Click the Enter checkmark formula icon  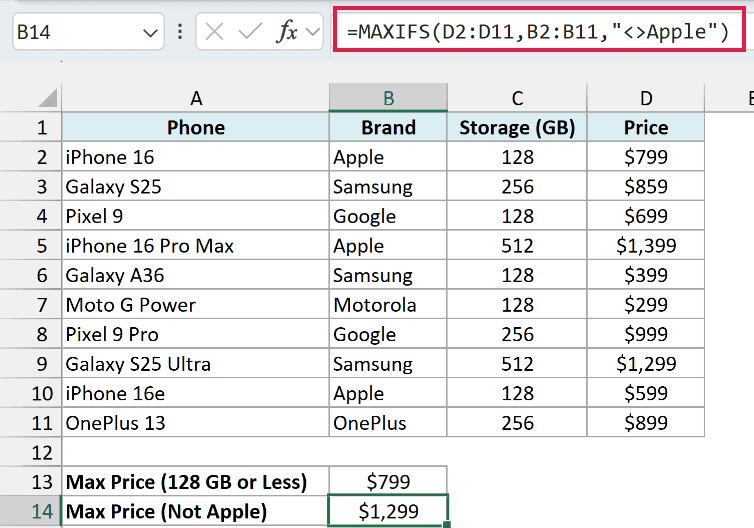pyautogui.click(x=250, y=32)
